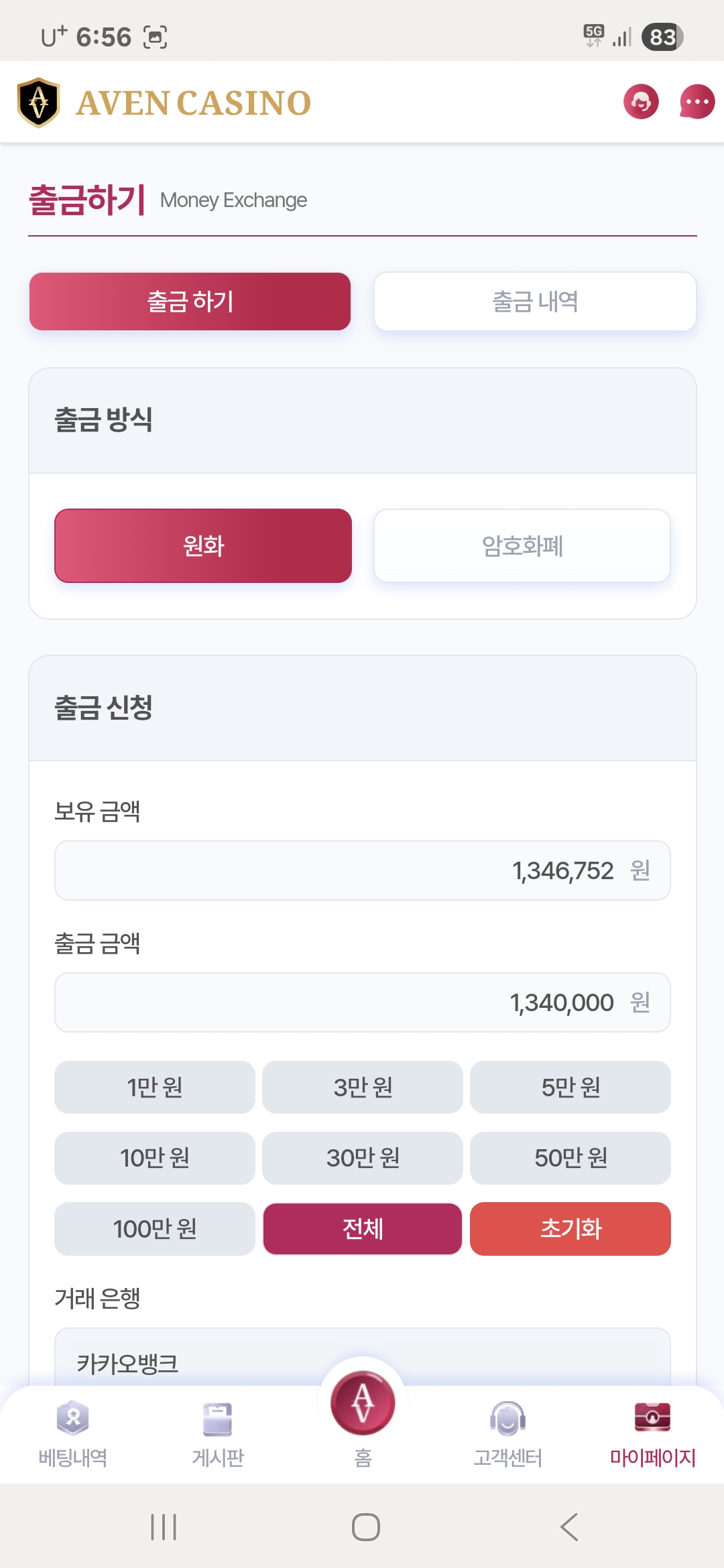The width and height of the screenshot is (724, 1568).
Task: Add 50만 원 to withdrawal amount
Action: (570, 1158)
